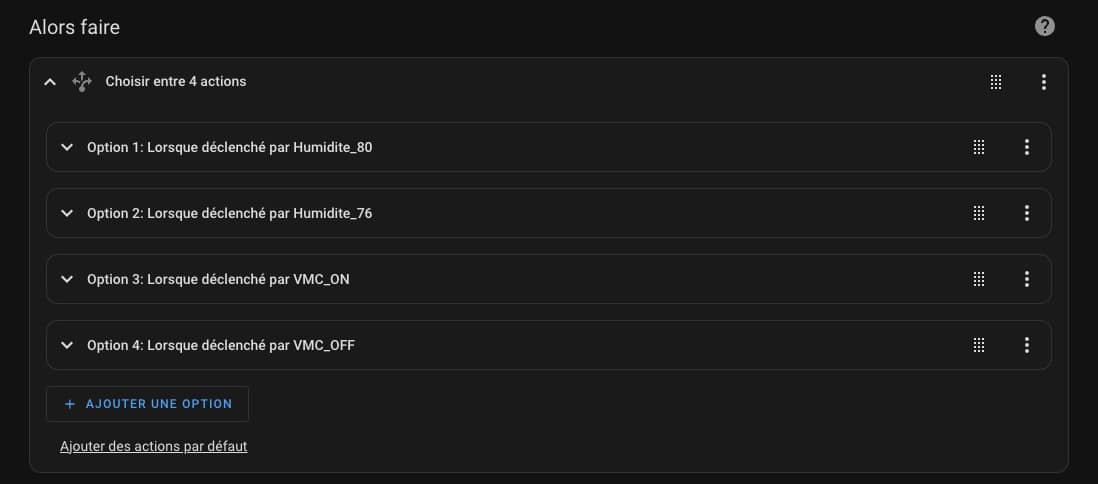Open the overflow menu for Option 3
1098x484 pixels.
[x=1027, y=279]
